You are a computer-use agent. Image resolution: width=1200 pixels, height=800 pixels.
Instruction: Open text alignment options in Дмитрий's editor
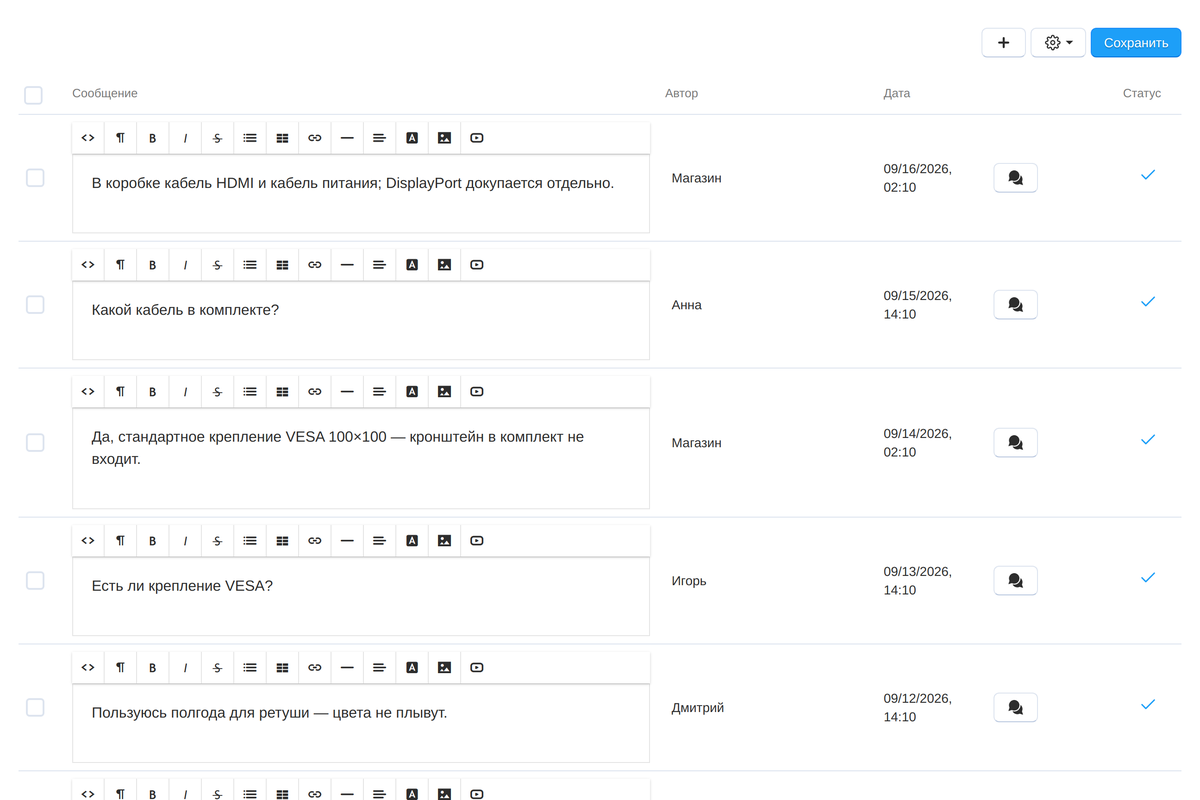point(379,668)
